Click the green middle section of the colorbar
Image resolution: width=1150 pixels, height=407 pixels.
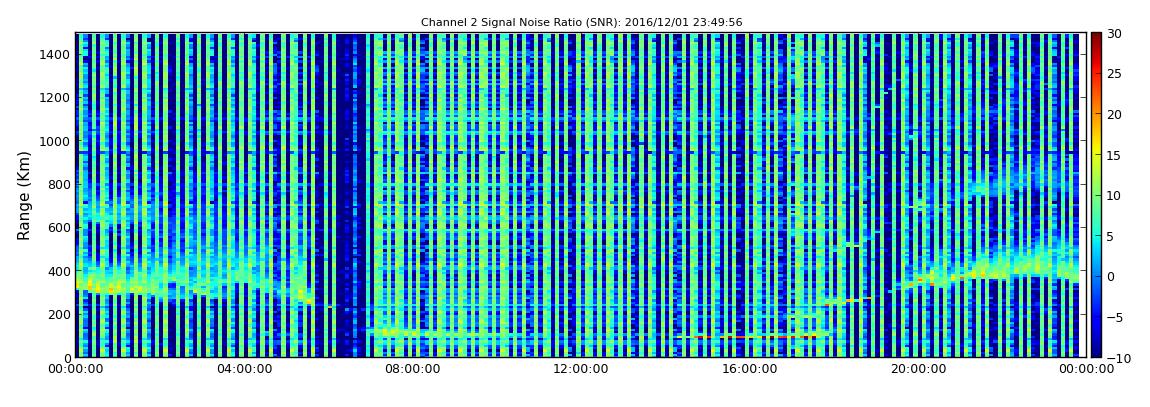click(x=1096, y=195)
